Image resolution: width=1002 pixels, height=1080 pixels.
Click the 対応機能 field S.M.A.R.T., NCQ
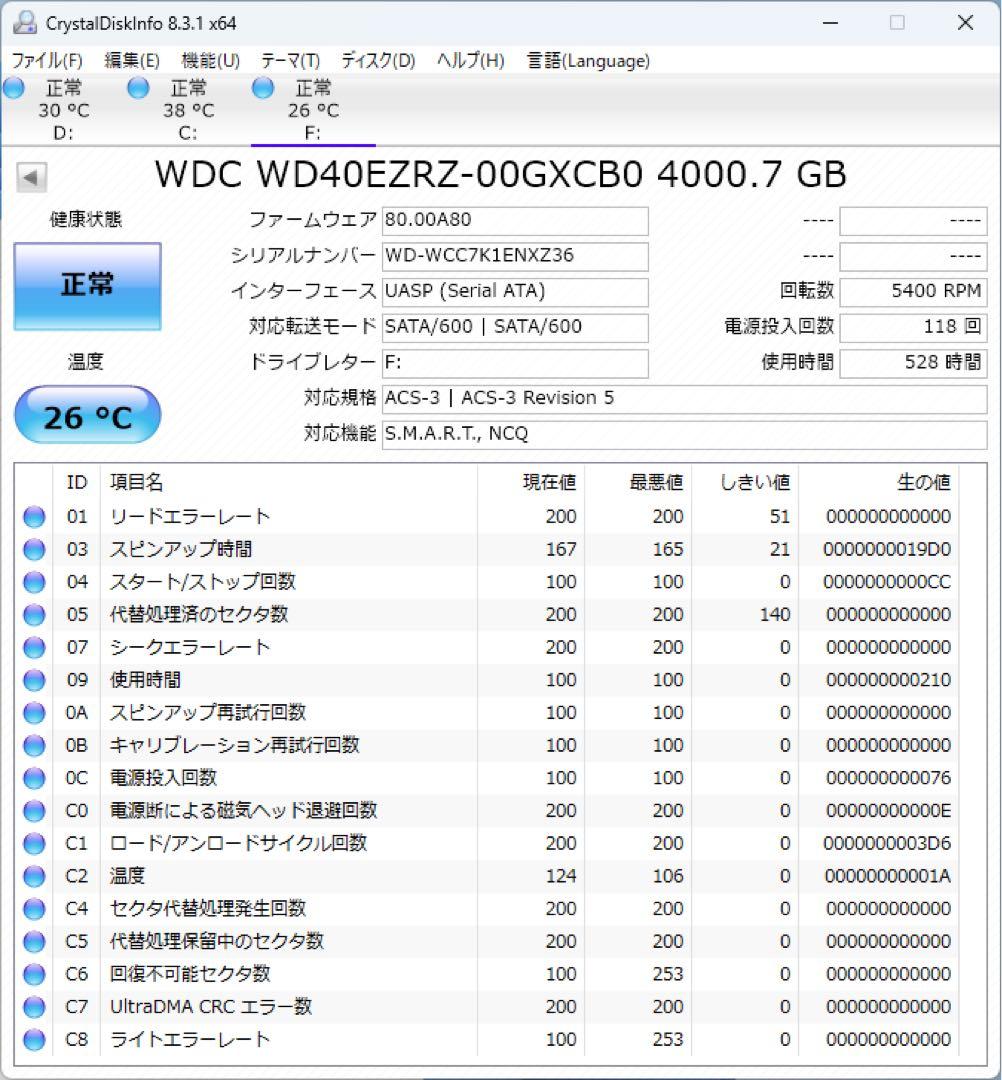click(685, 435)
